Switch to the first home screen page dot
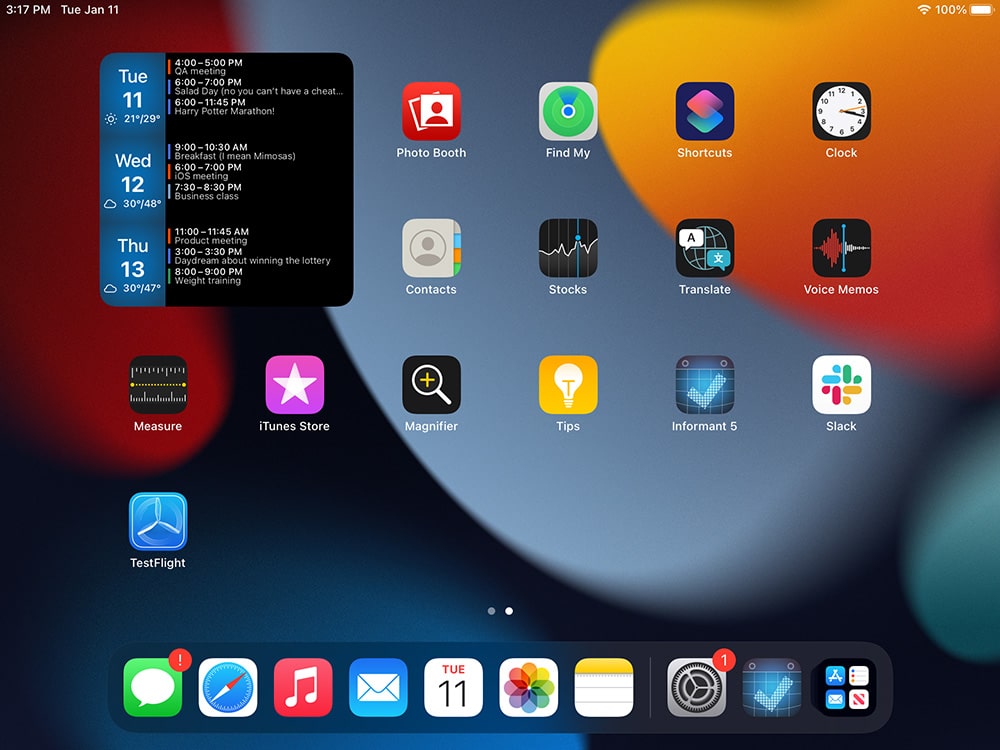Screen dimensions: 1000x750 [491, 611]
